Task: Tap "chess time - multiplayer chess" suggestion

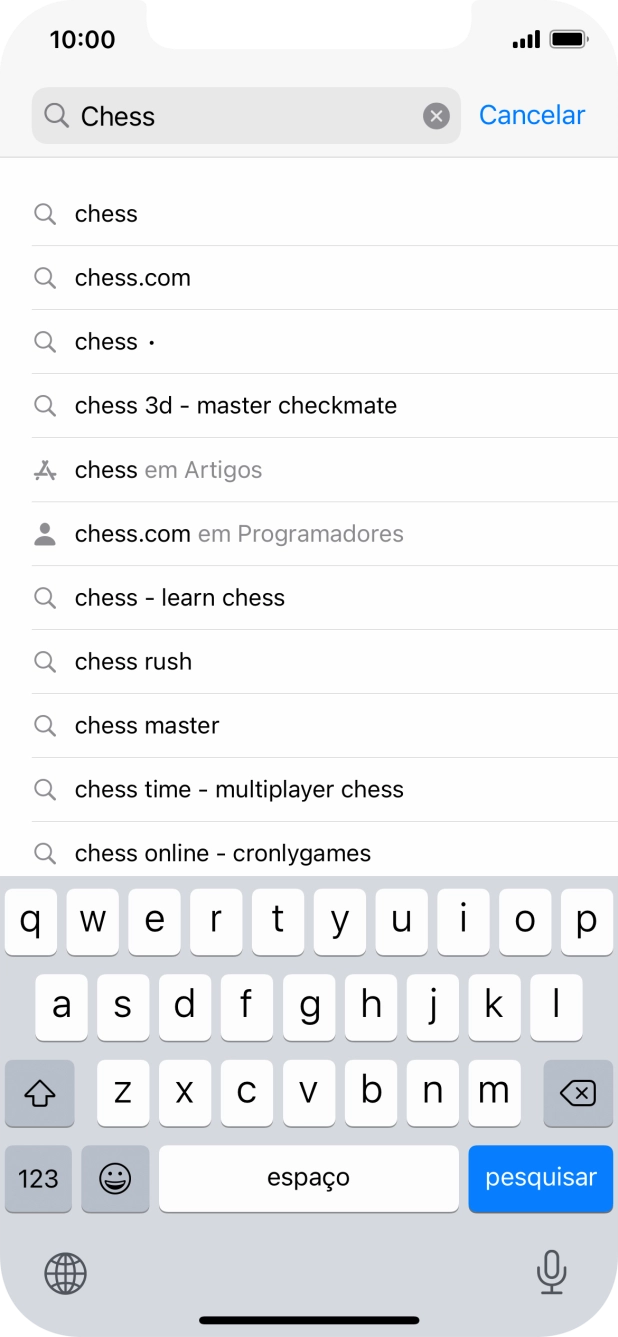Action: click(239, 790)
